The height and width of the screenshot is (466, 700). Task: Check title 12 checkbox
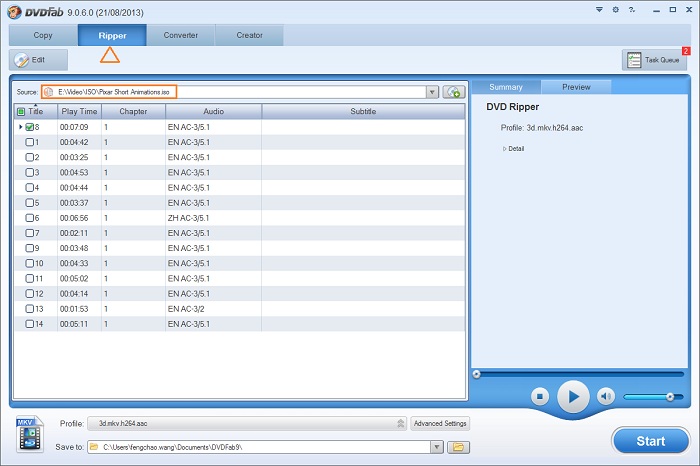tap(29, 294)
